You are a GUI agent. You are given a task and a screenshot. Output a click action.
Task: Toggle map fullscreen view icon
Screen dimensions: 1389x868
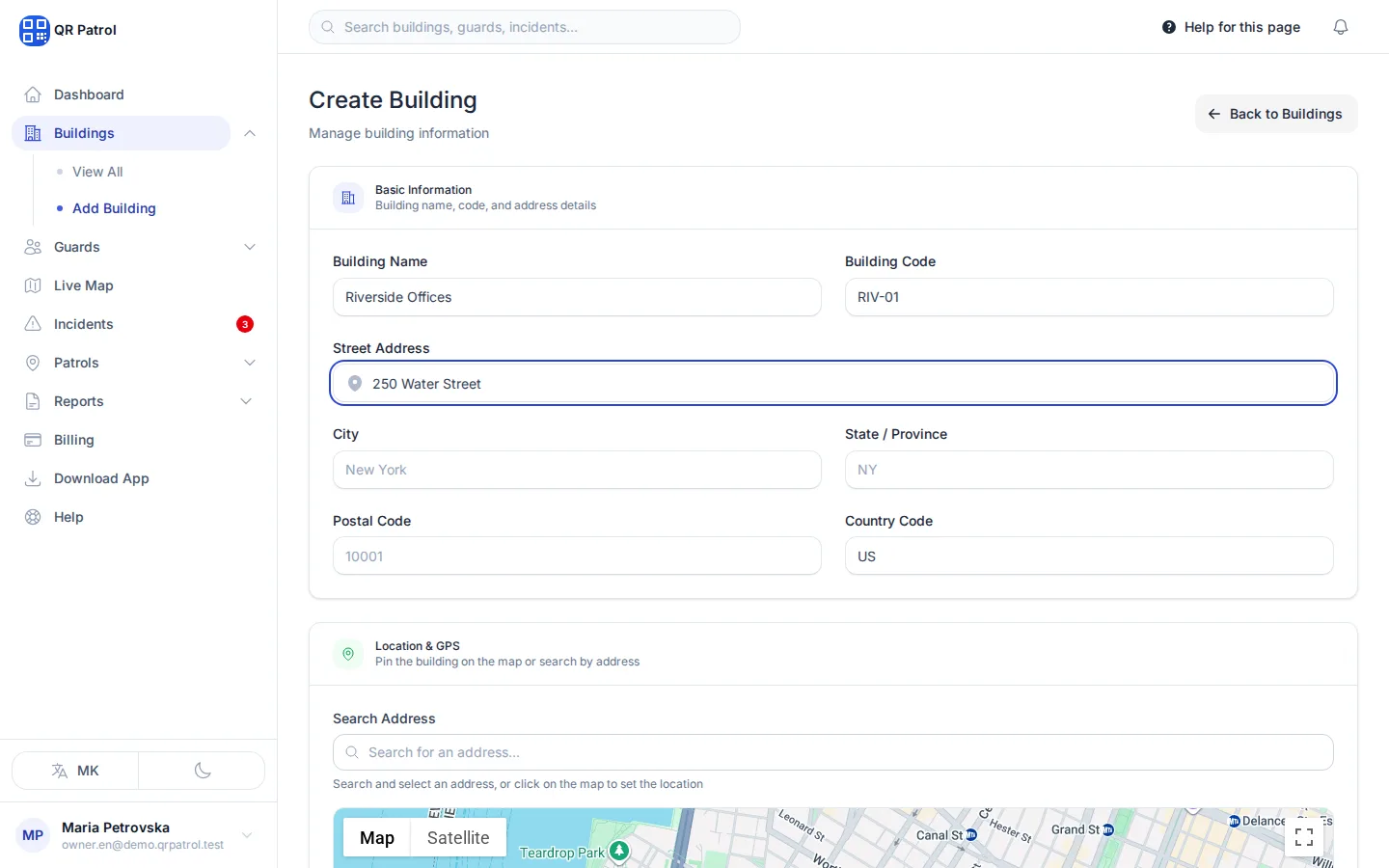[x=1304, y=837]
